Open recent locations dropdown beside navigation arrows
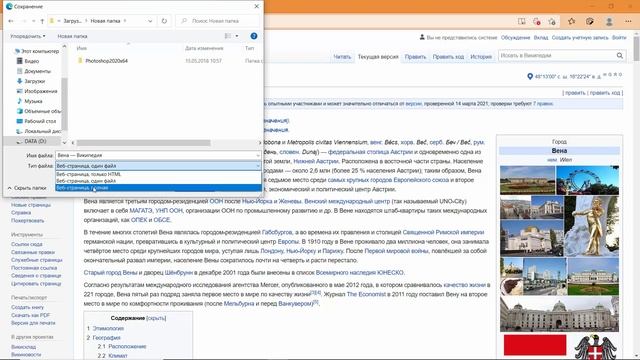The image size is (640, 360). (33, 21)
